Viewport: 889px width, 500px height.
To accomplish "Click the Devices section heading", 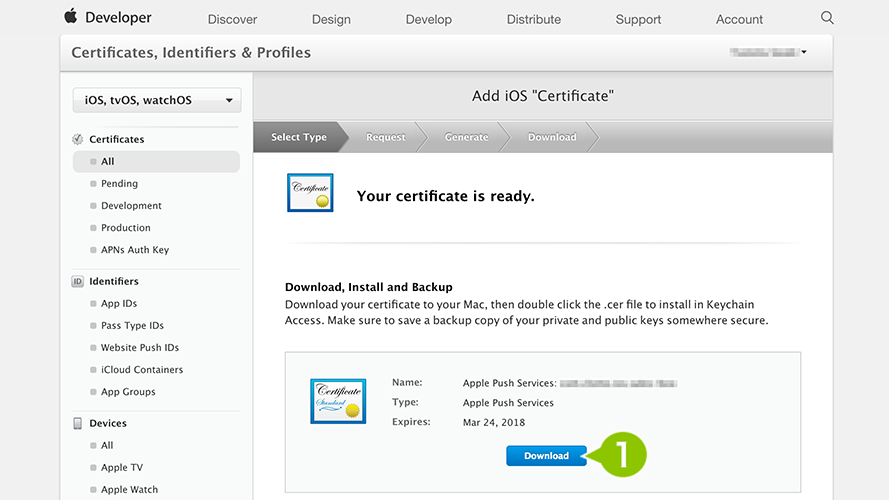I will pyautogui.click(x=108, y=423).
